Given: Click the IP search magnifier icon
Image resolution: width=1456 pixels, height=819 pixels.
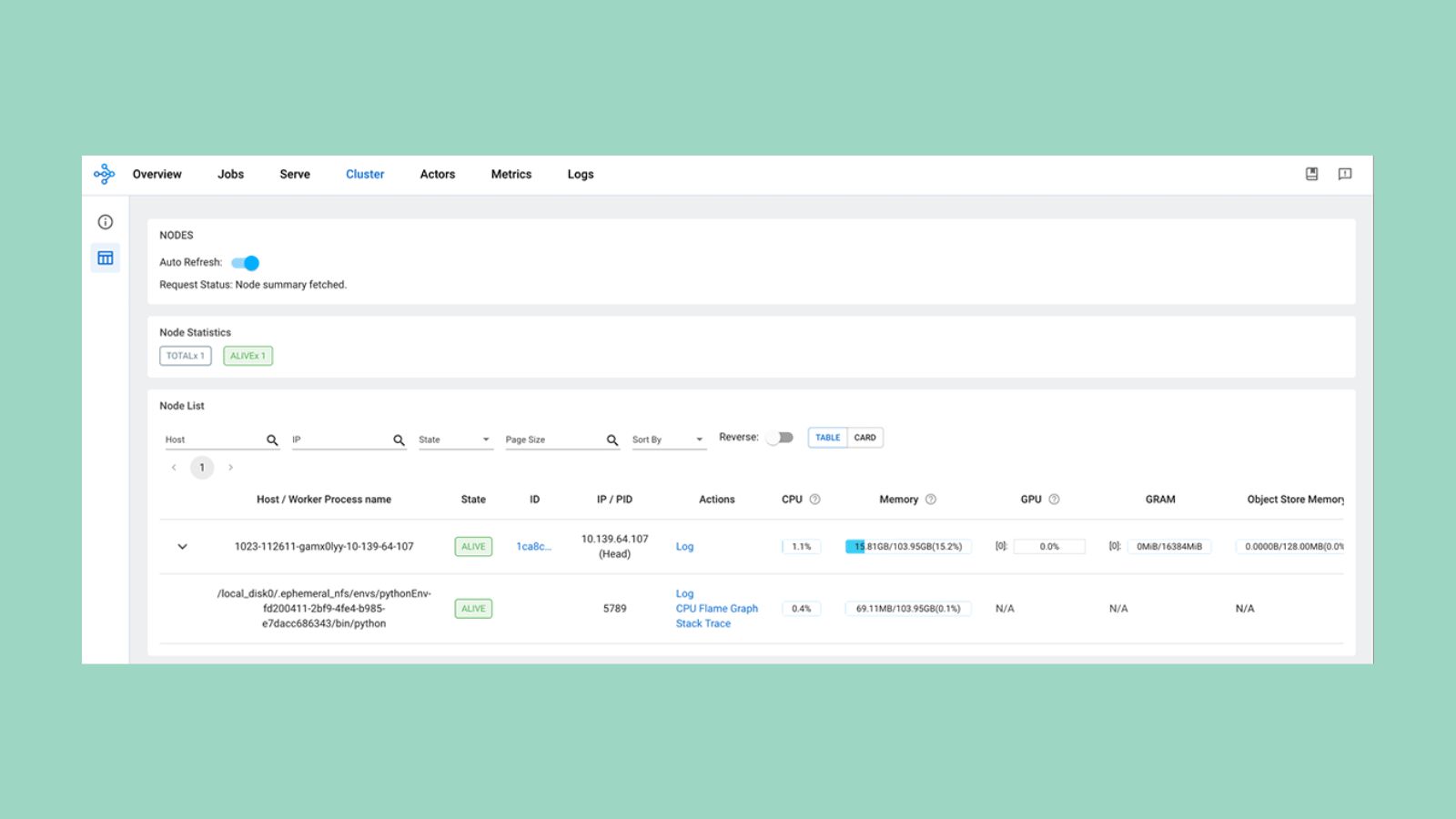Looking at the screenshot, I should click(x=399, y=440).
